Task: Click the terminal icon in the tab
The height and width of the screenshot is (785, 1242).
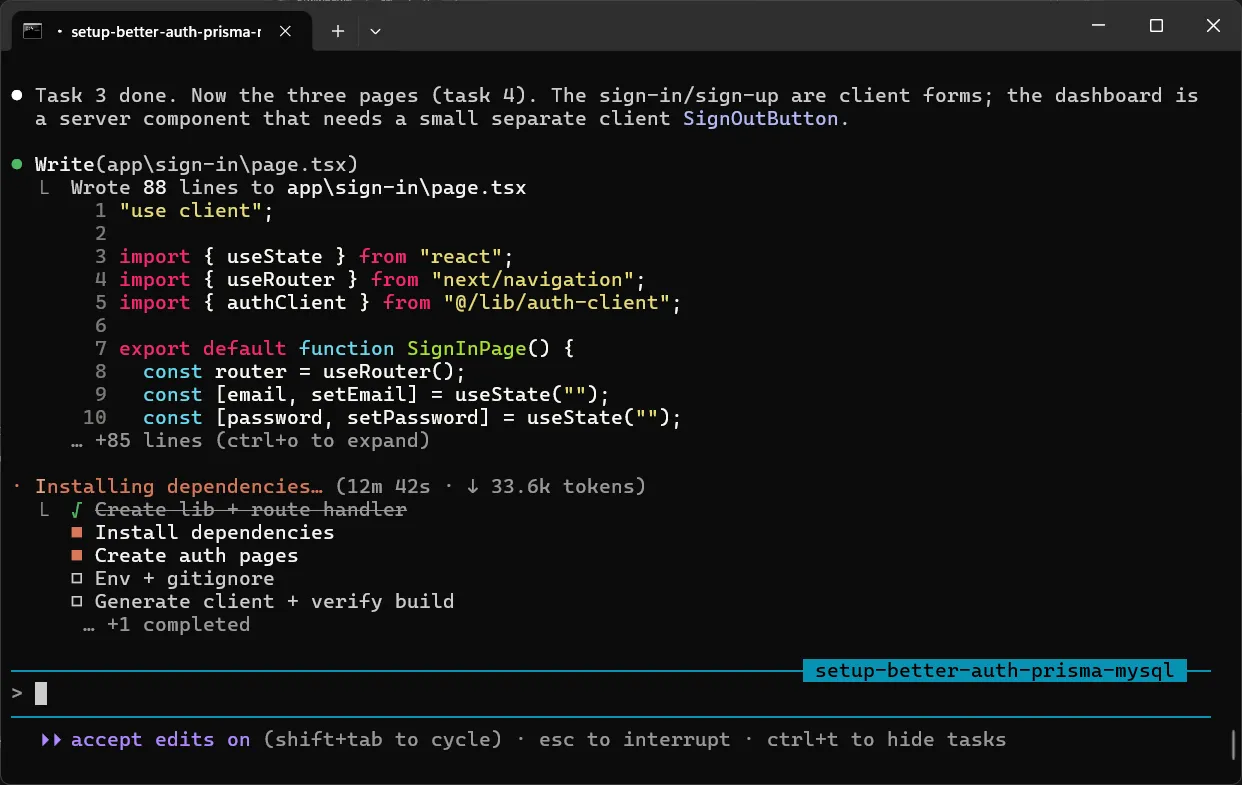Action: point(32,31)
